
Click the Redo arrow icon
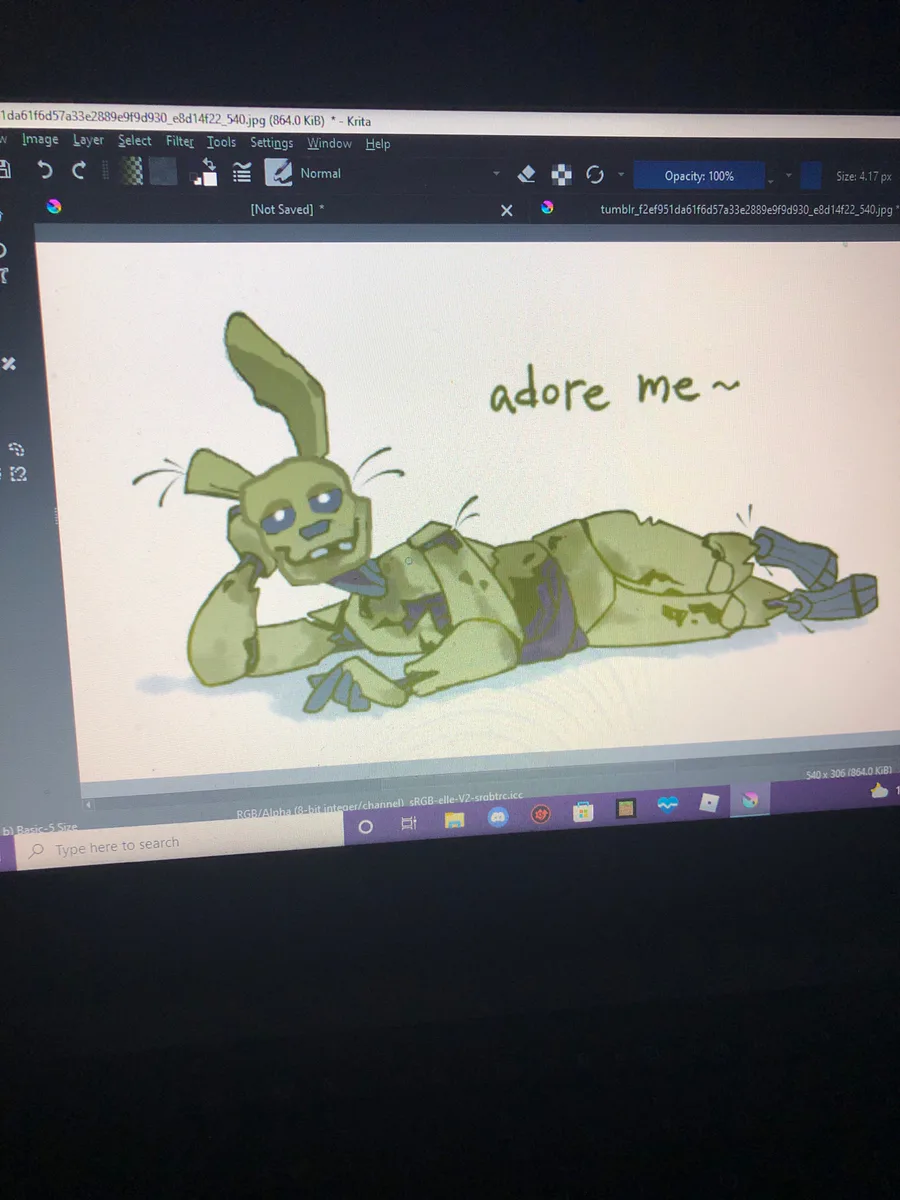[79, 171]
